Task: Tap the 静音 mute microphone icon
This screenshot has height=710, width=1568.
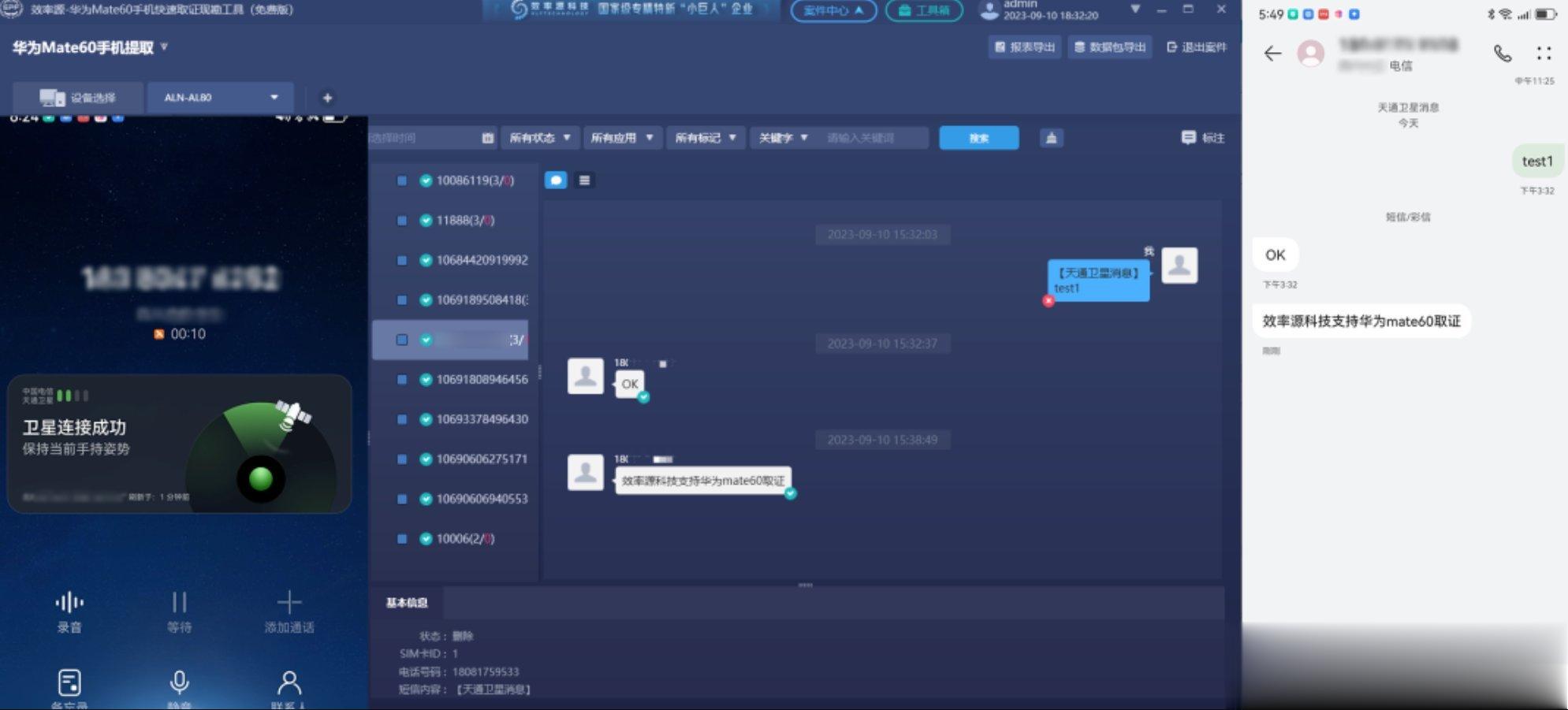Action: click(179, 682)
